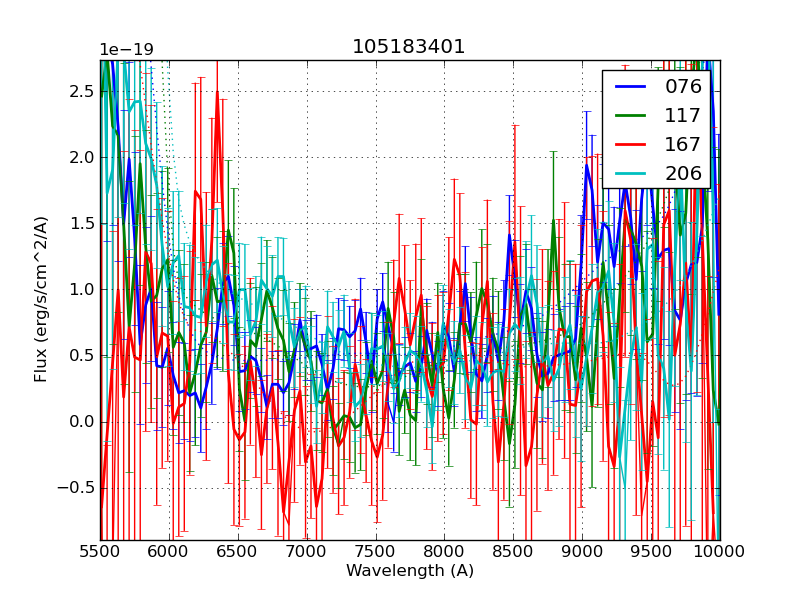Click the 0.0 y-axis tick label
Screen dimensions: 800x600
pos(82,422)
